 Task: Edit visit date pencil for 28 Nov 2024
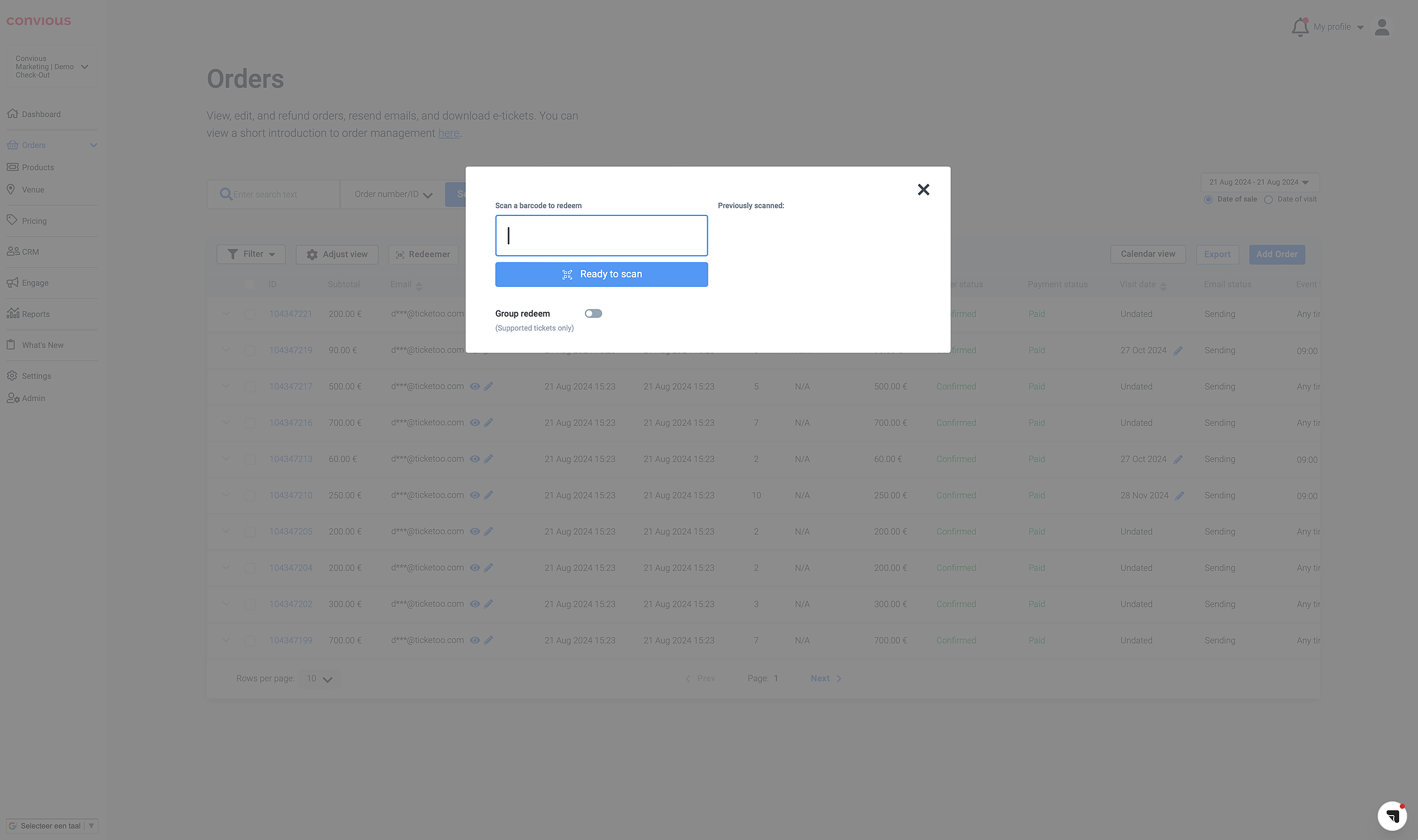[1179, 496]
